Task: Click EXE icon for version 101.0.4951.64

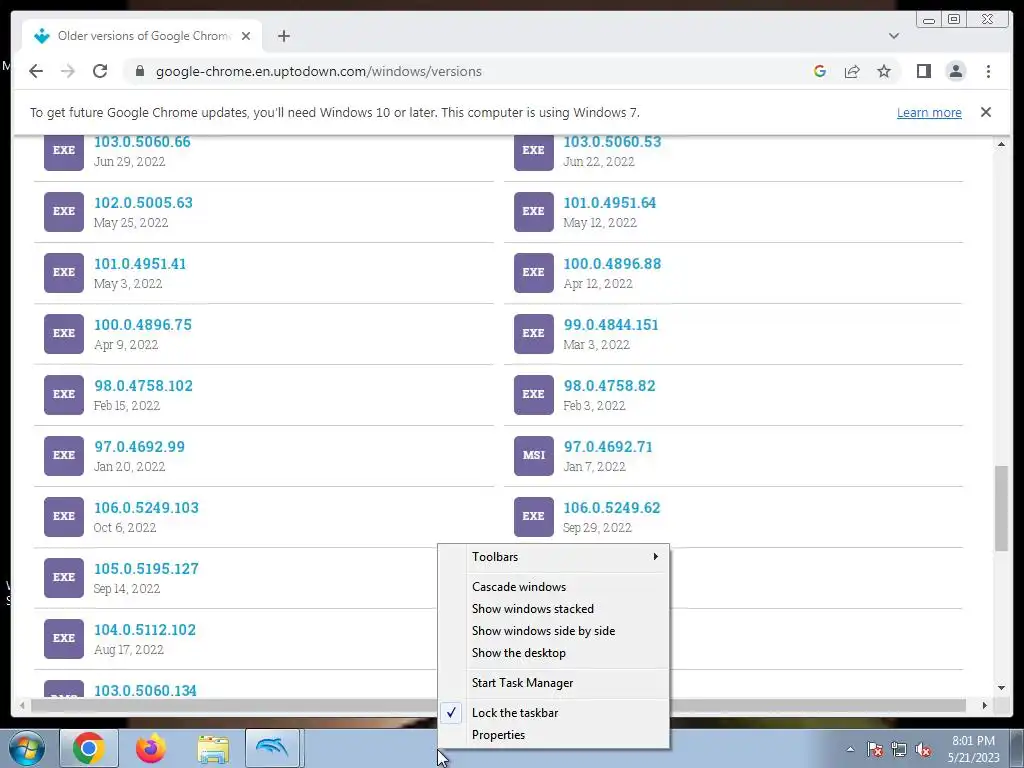Action: tap(534, 212)
